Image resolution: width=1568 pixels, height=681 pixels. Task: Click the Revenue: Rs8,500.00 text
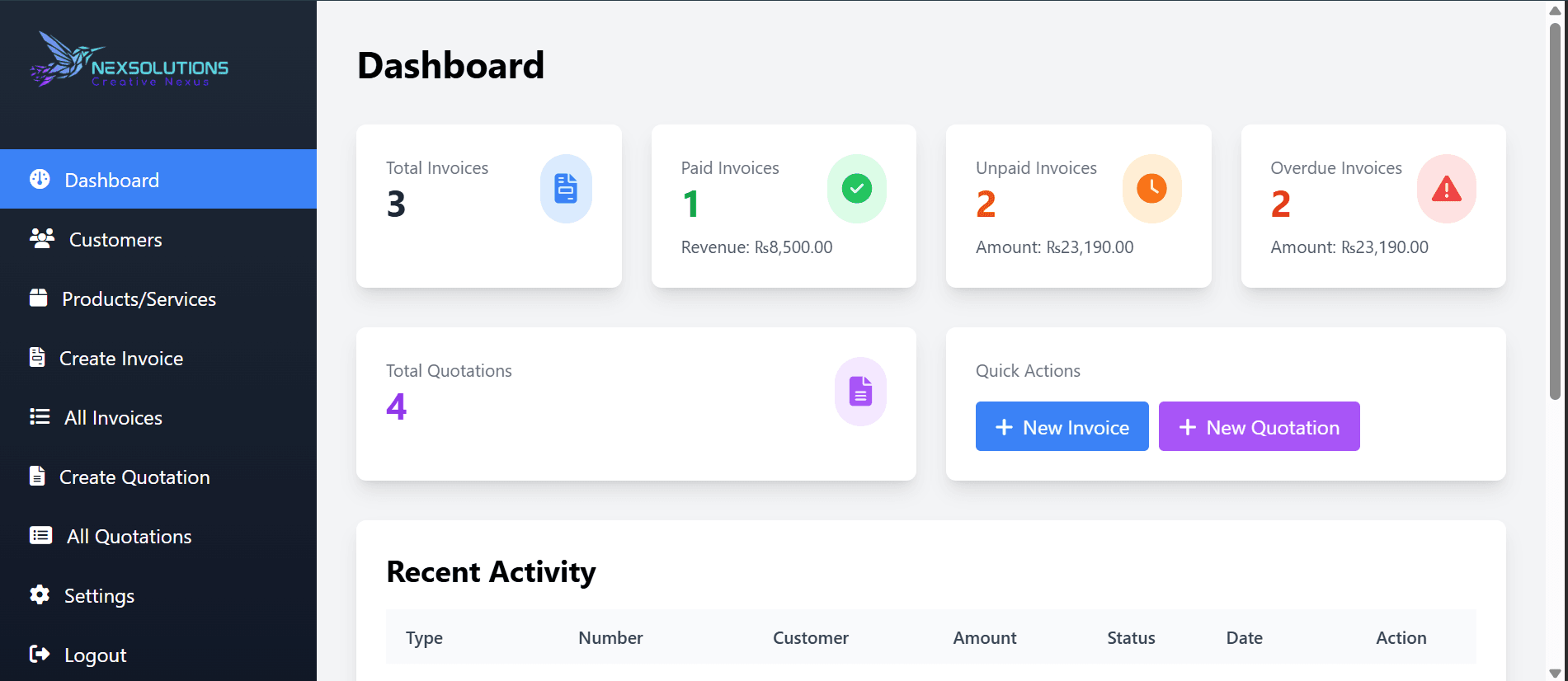756,247
